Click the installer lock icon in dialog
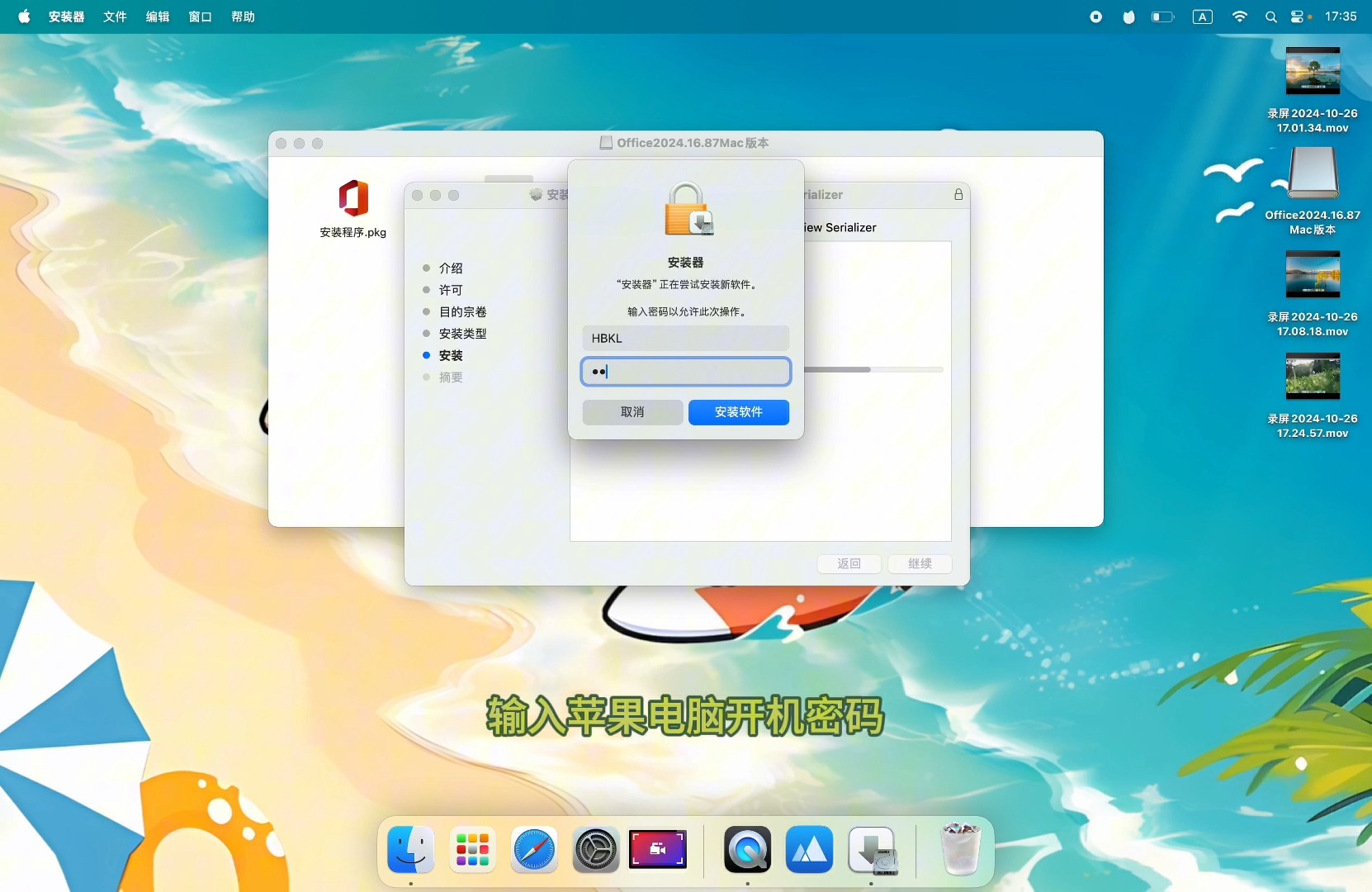Viewport: 1372px width, 892px height. point(688,210)
